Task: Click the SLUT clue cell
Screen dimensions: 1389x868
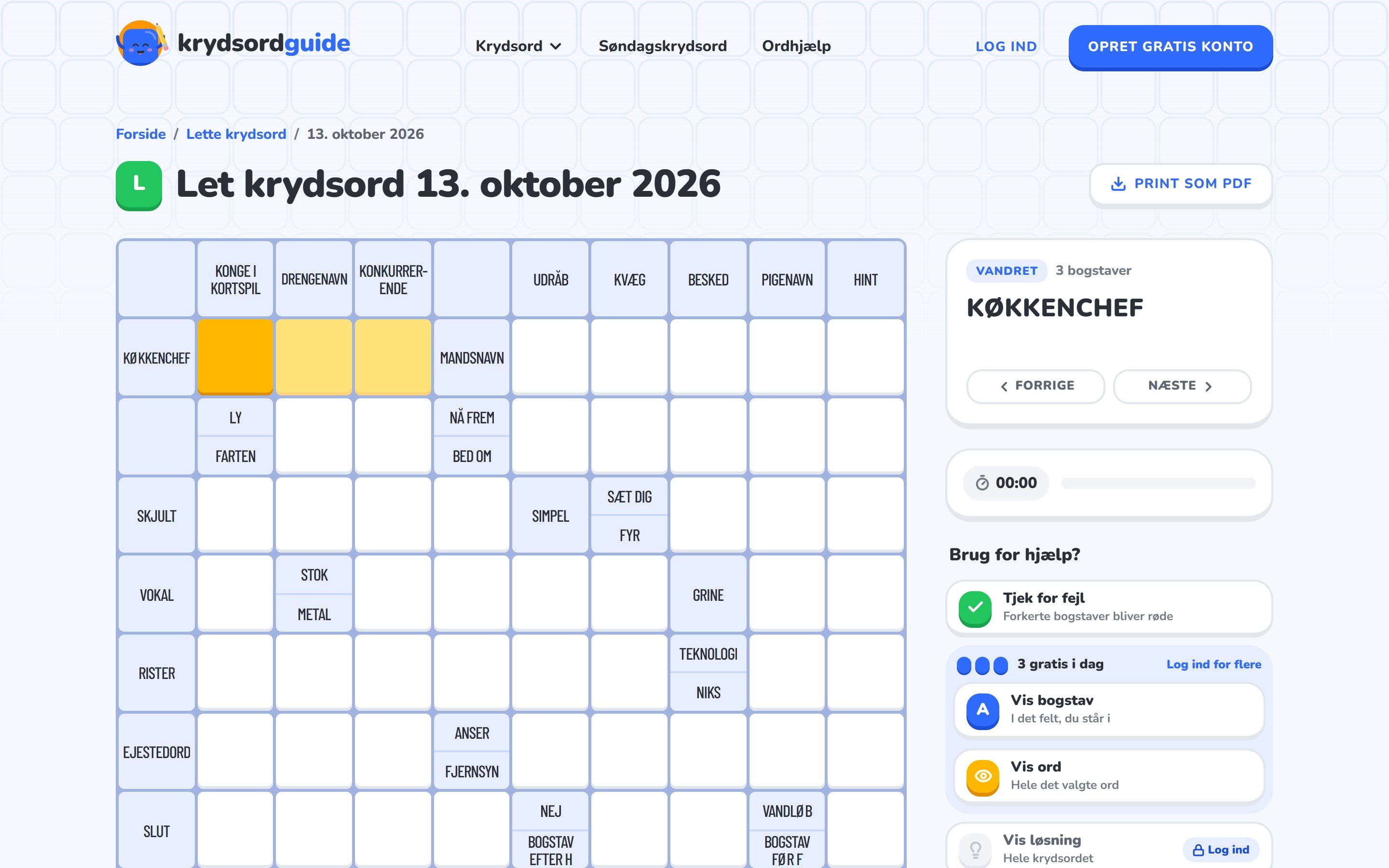Action: 157,830
